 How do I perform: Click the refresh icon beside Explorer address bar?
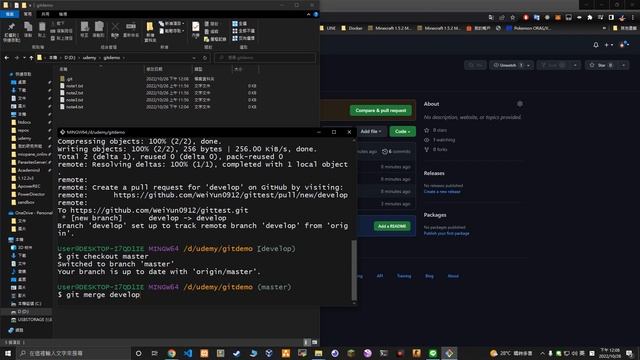(205, 58)
